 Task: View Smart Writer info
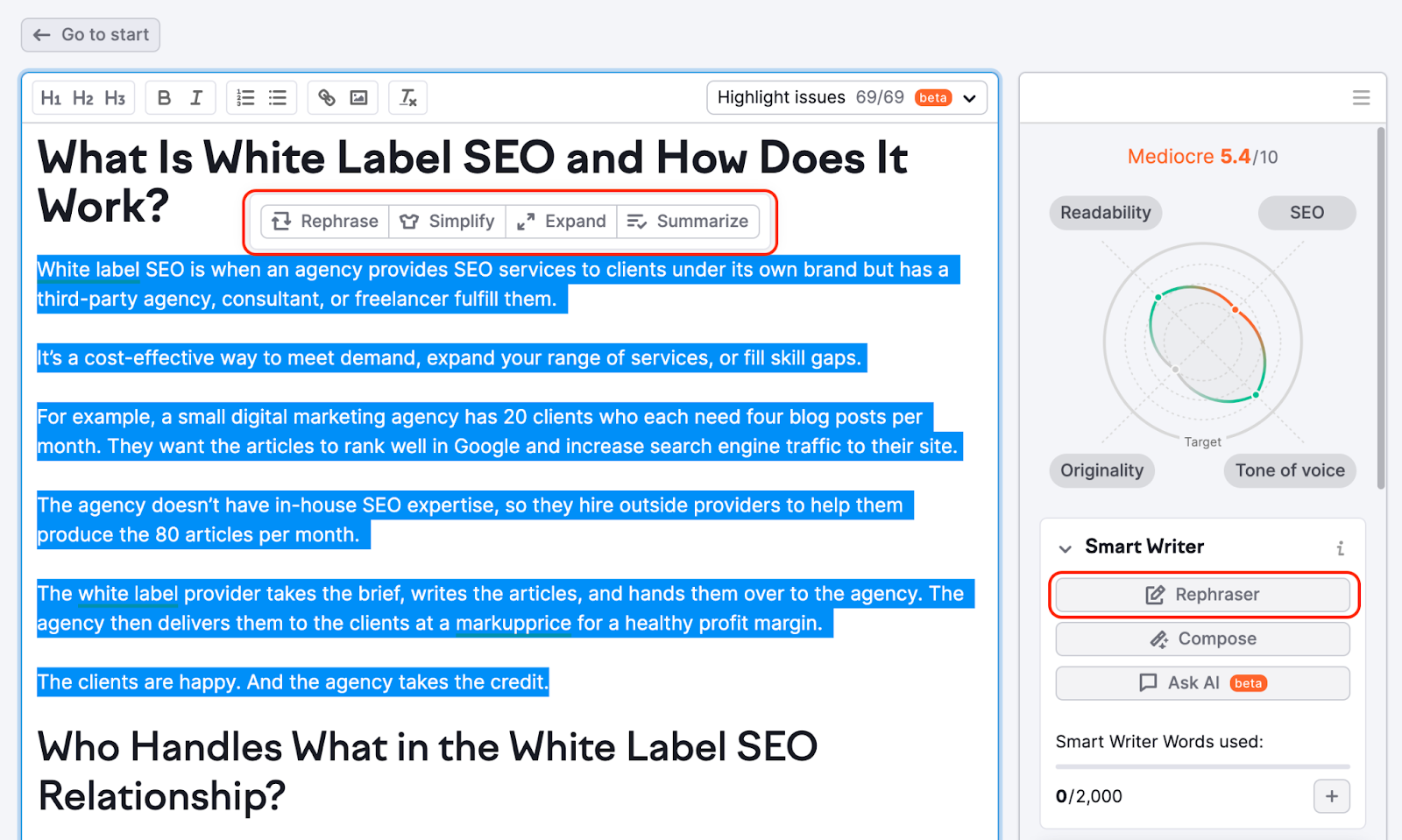pyautogui.click(x=1341, y=547)
